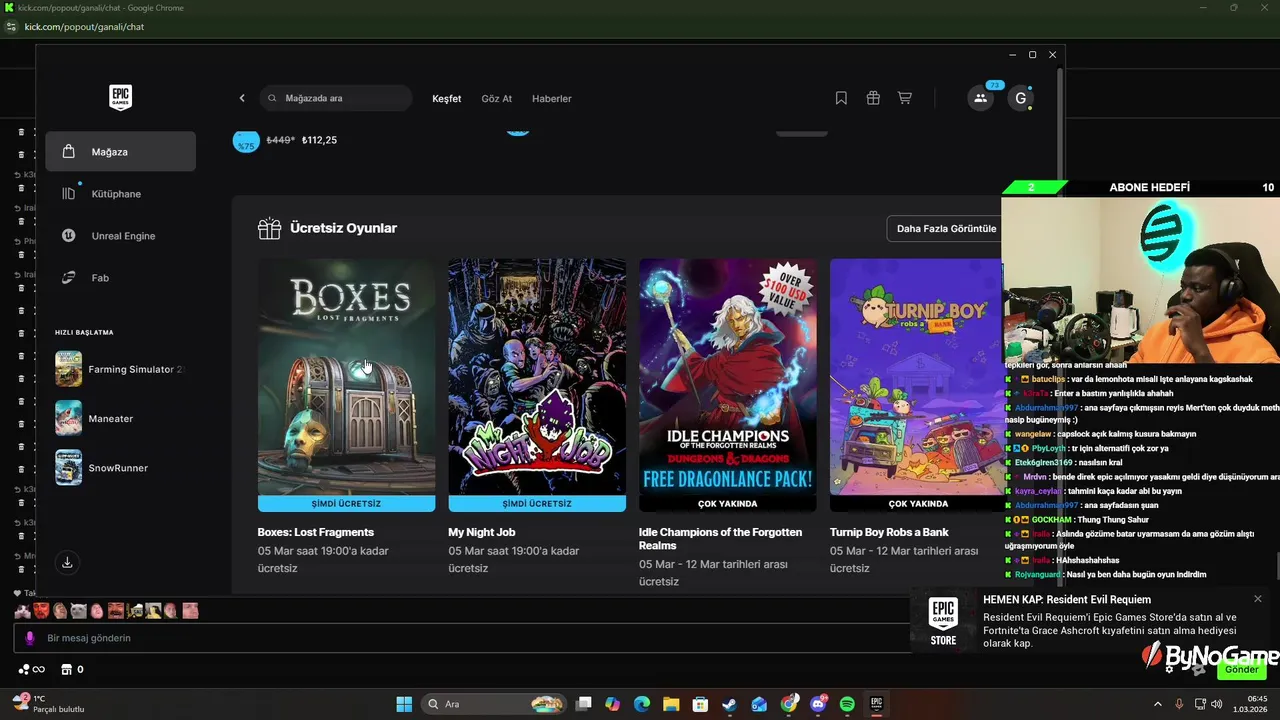Image resolution: width=1280 pixels, height=720 pixels.
Task: Click the ₺112,25 discounted price
Action: coord(319,140)
